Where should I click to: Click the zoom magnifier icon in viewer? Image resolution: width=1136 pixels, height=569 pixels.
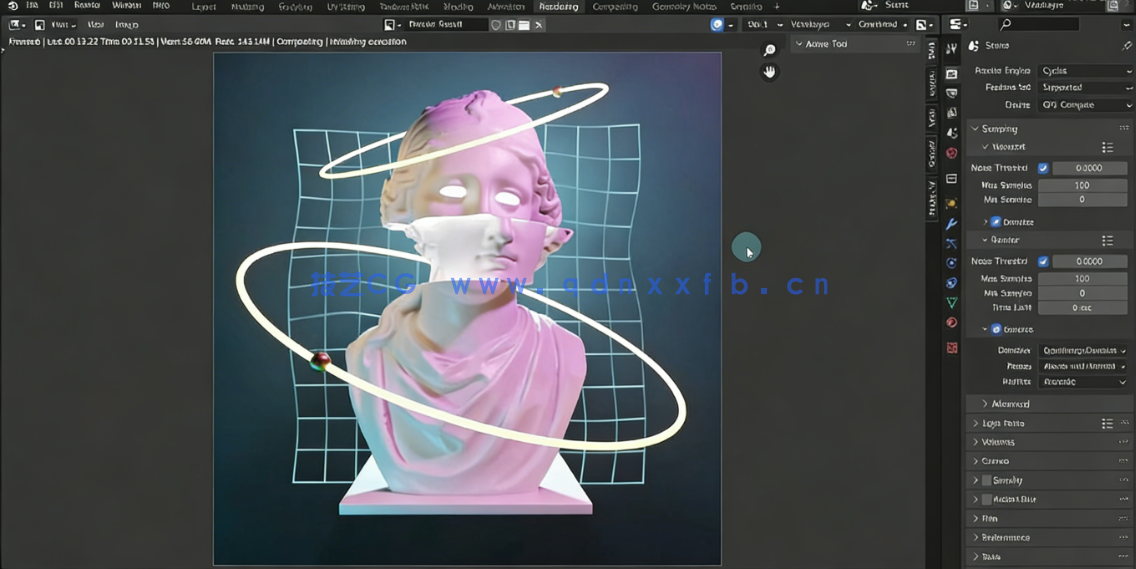769,50
